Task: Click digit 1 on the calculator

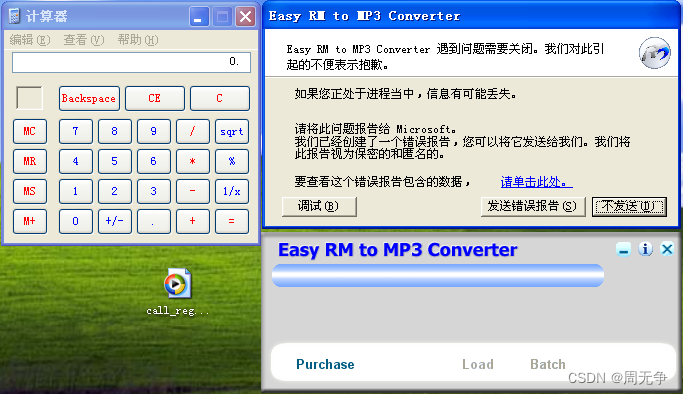Action: click(76, 192)
